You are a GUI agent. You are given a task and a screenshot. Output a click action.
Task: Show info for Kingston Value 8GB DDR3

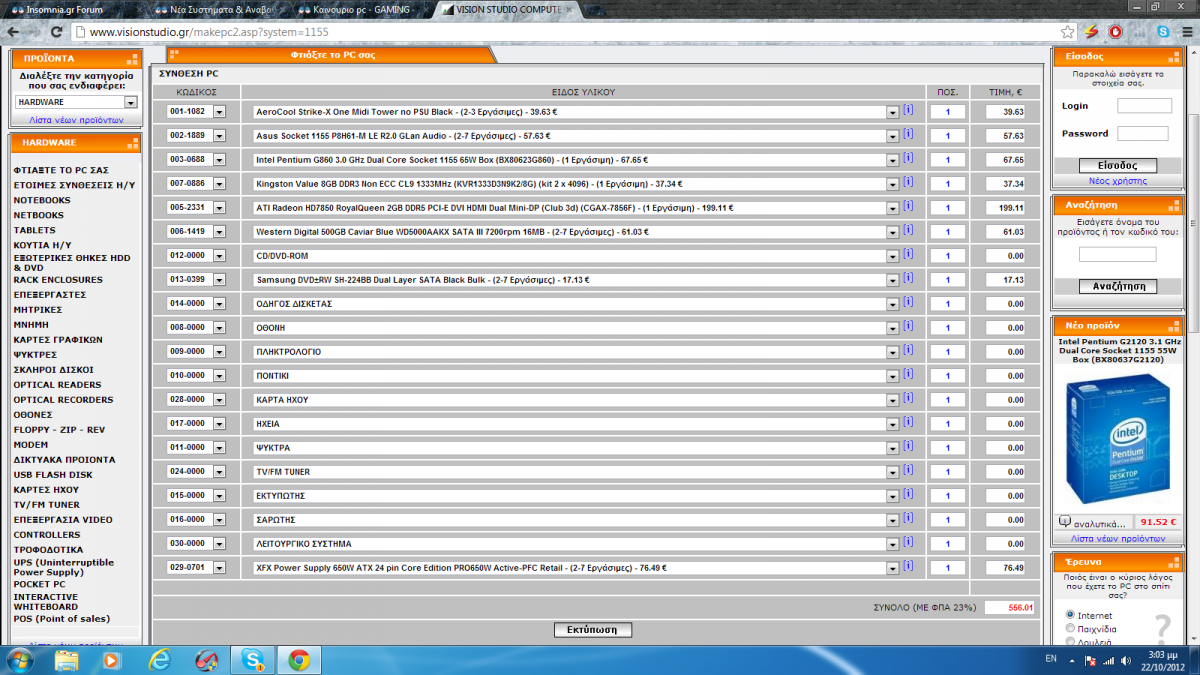click(x=908, y=182)
